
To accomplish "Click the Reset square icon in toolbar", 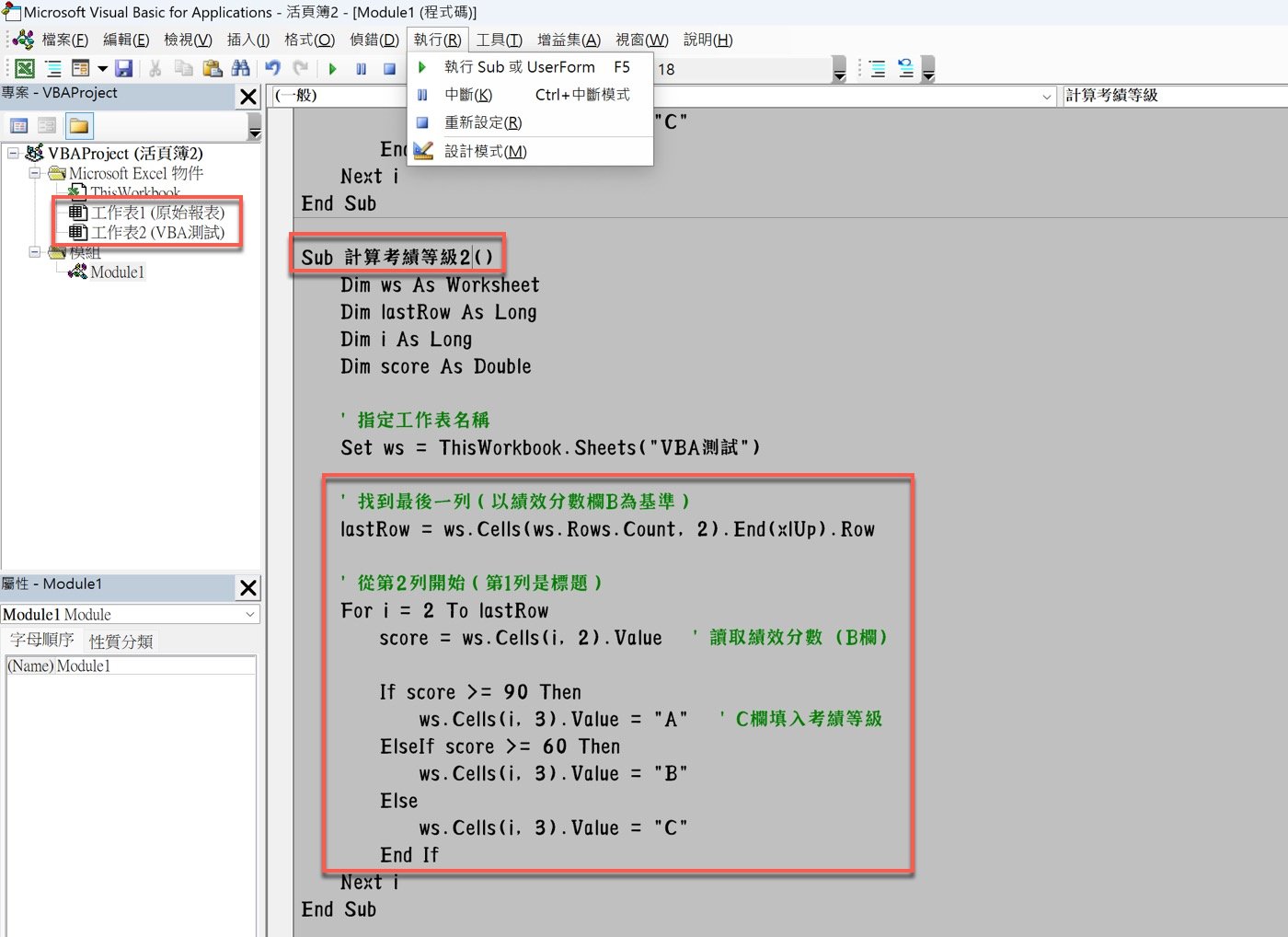I will tap(389, 69).
